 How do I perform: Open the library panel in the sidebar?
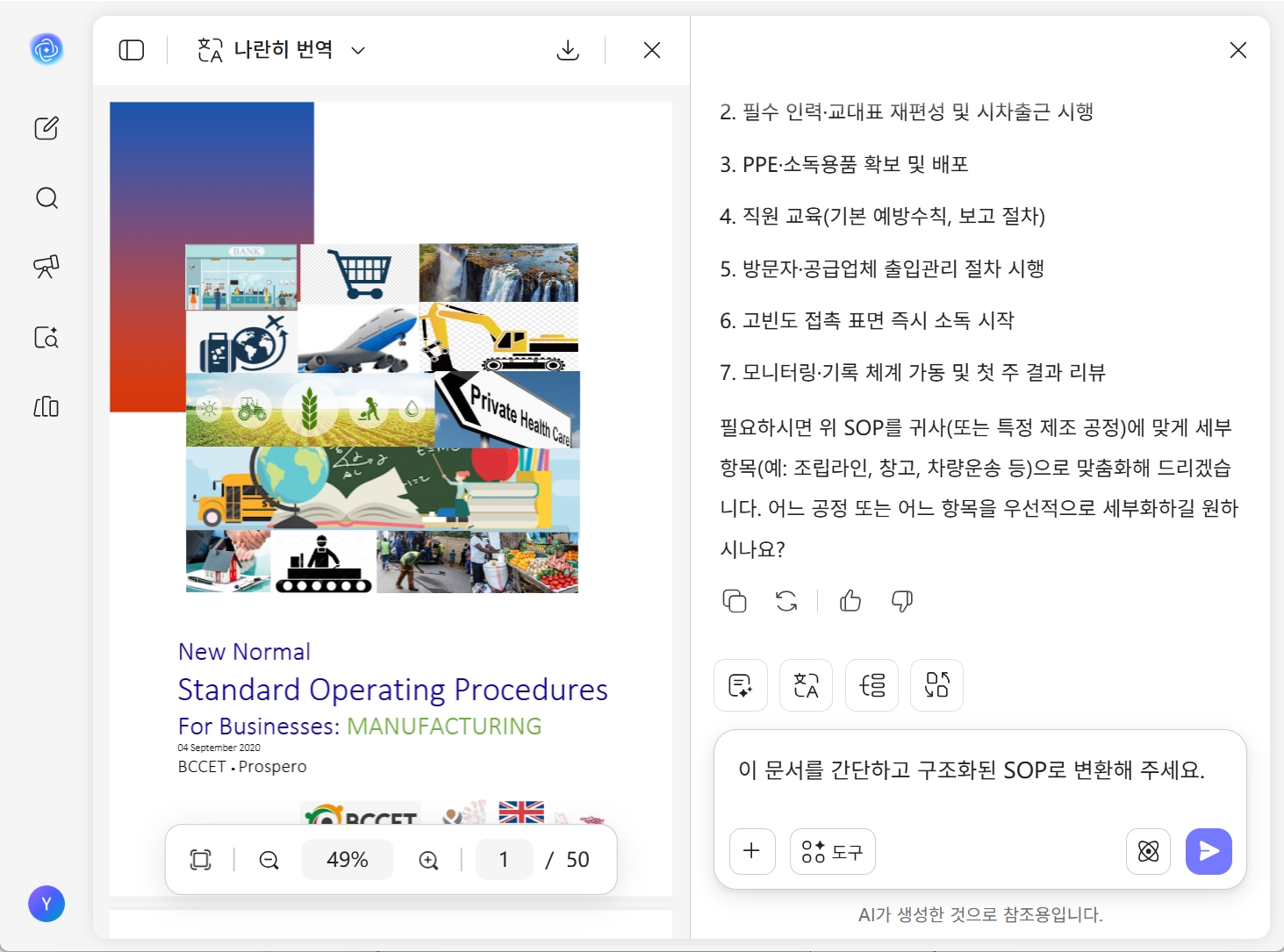(x=46, y=407)
